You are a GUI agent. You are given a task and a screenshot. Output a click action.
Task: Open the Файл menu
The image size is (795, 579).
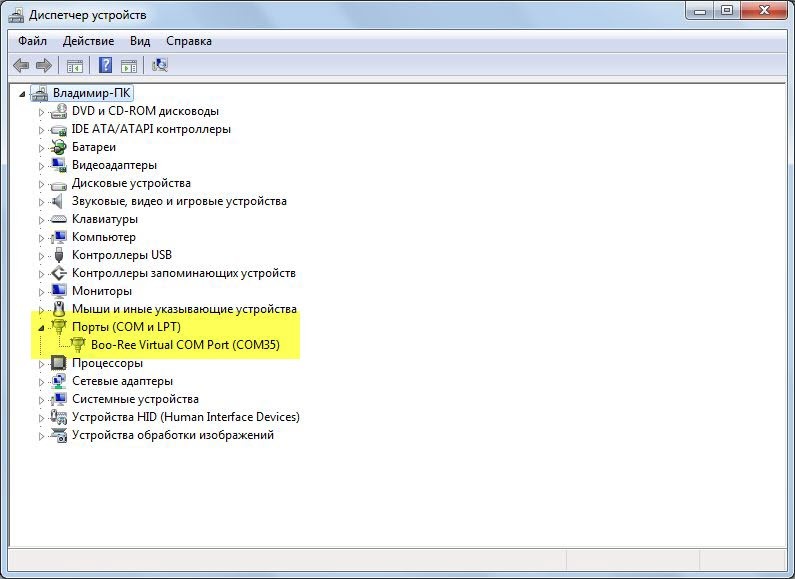pyautogui.click(x=32, y=41)
